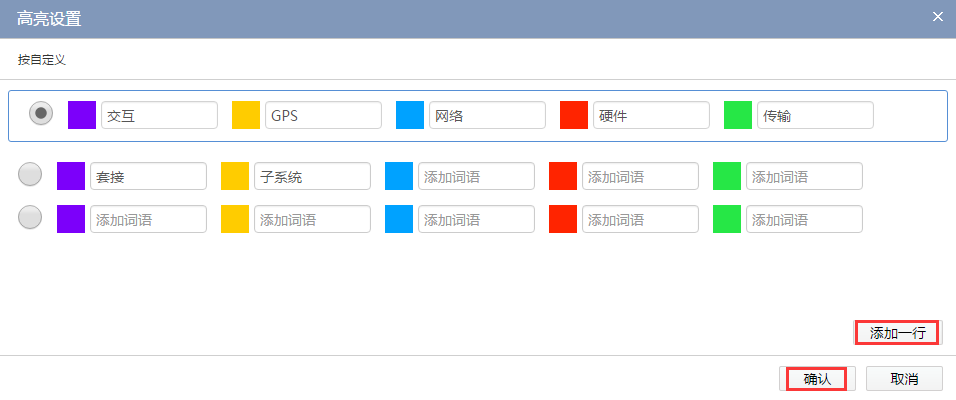The image size is (956, 400).
Task: Click the yellow swatch next to 子系统
Action: (235, 176)
